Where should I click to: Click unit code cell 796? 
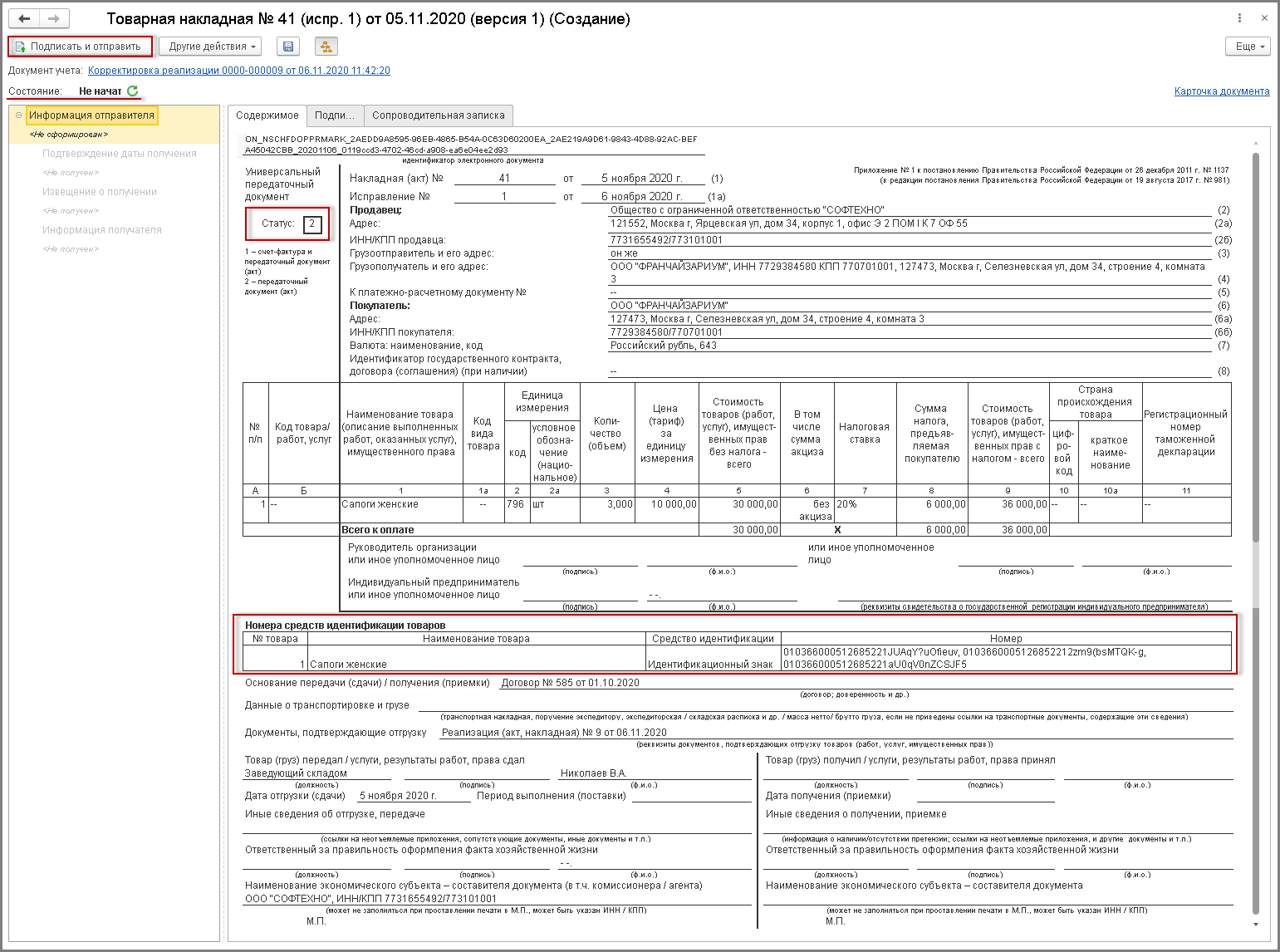[516, 510]
